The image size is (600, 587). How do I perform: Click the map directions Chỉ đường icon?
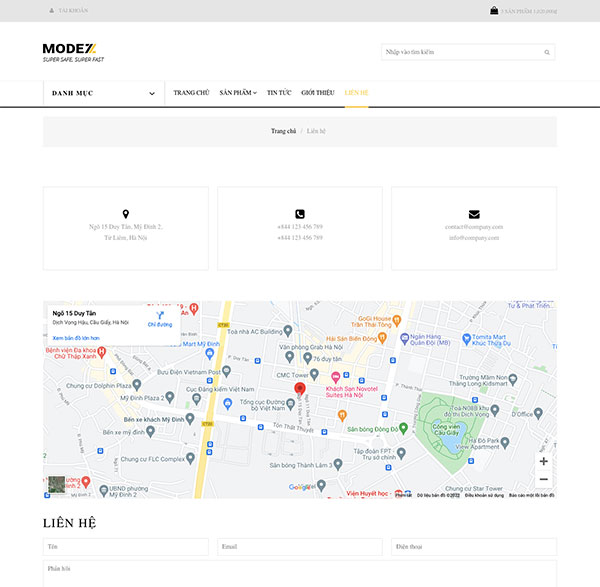(160, 315)
